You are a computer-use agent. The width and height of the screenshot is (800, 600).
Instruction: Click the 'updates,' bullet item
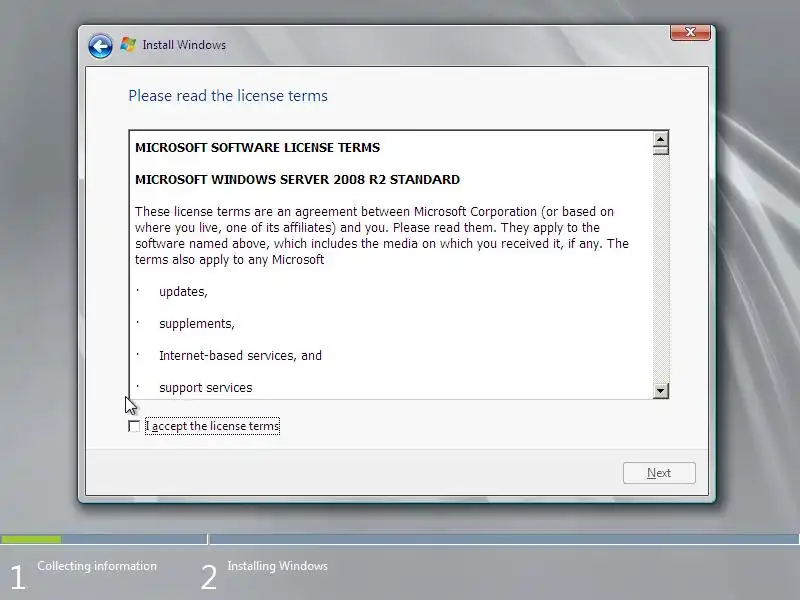[183, 292]
